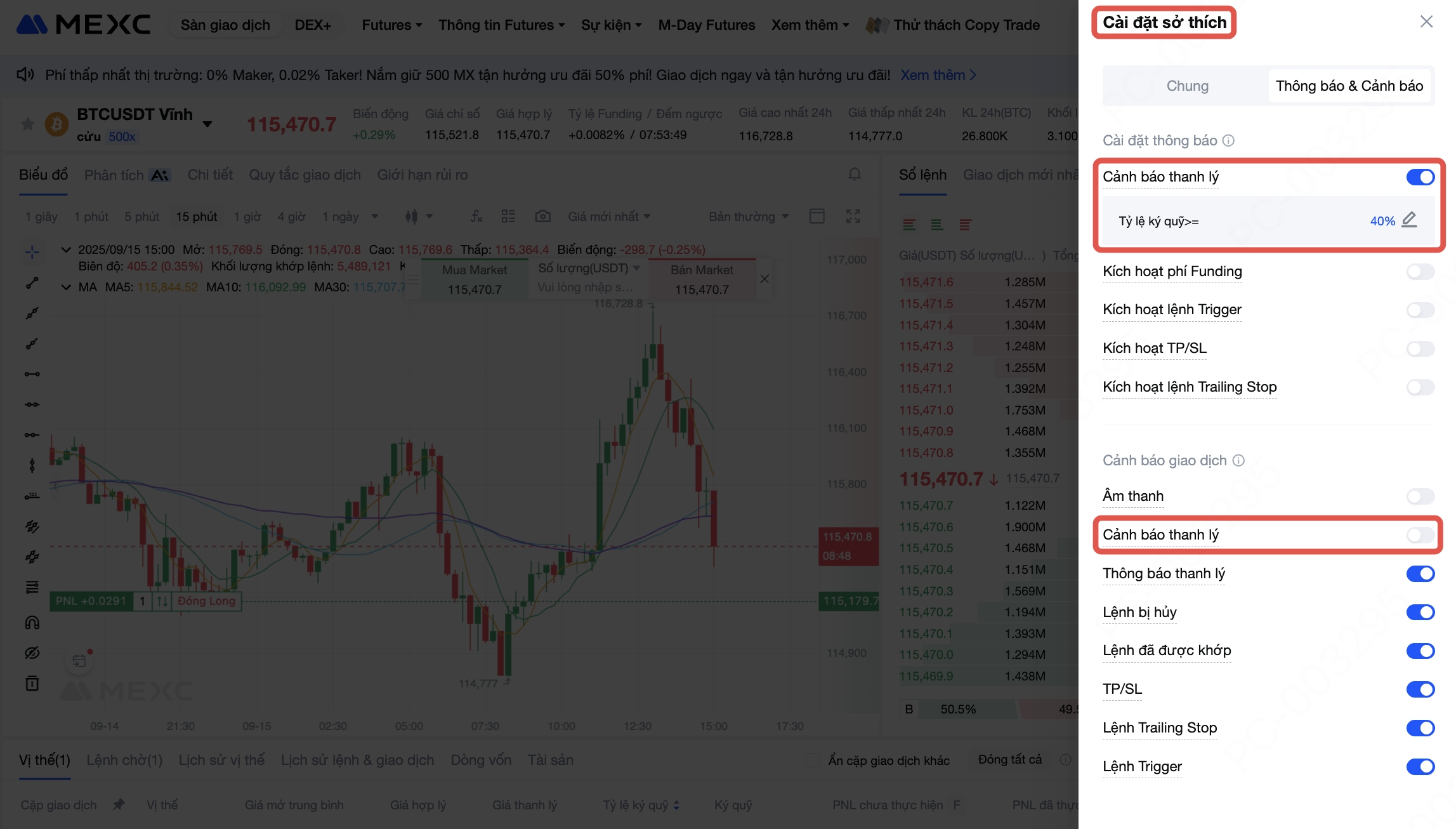Click the camera screenshot icon in chart toolbar
The height and width of the screenshot is (829, 1456).
coord(542,216)
